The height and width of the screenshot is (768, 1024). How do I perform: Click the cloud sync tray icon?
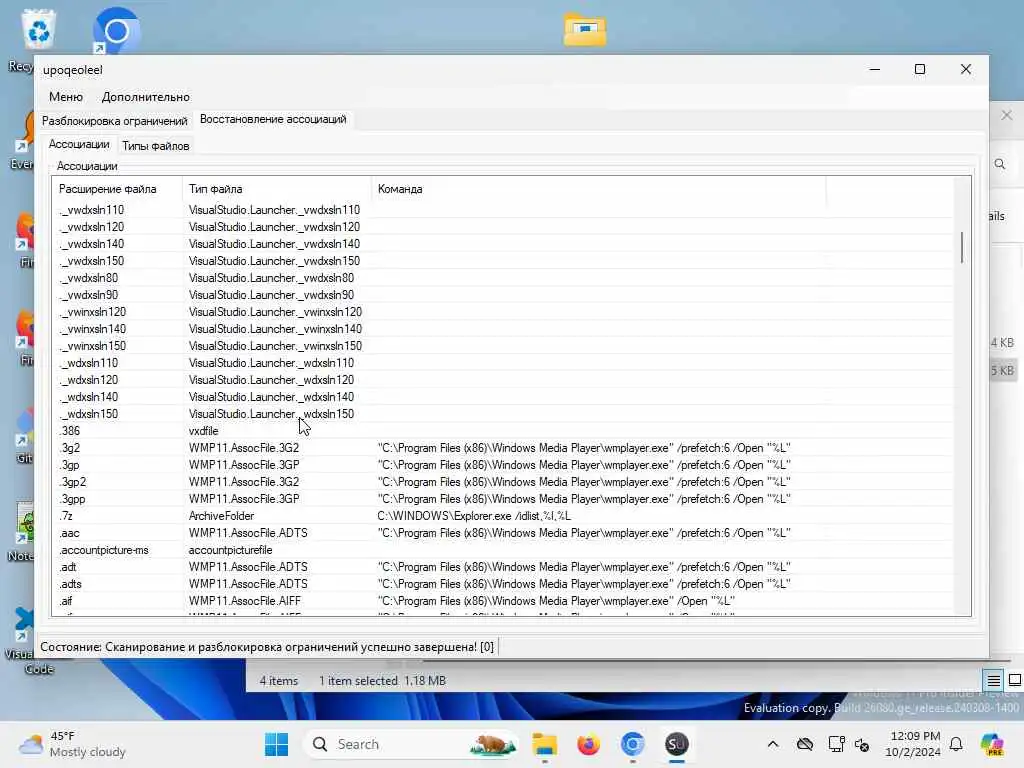(x=805, y=744)
